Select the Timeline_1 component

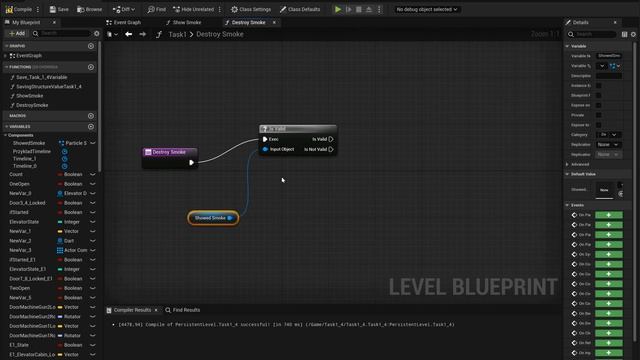pyautogui.click(x=24, y=159)
